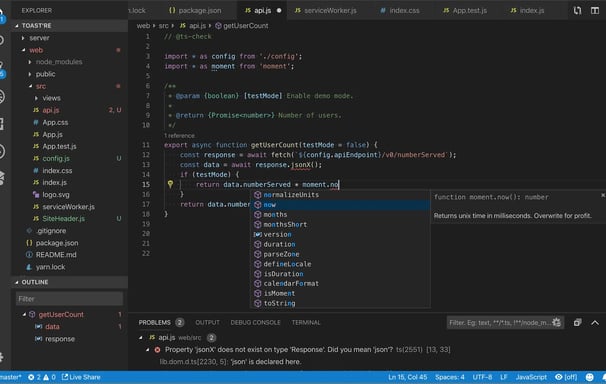Click the outline Filter input field
Screen dimensions: 606x384
(70, 299)
